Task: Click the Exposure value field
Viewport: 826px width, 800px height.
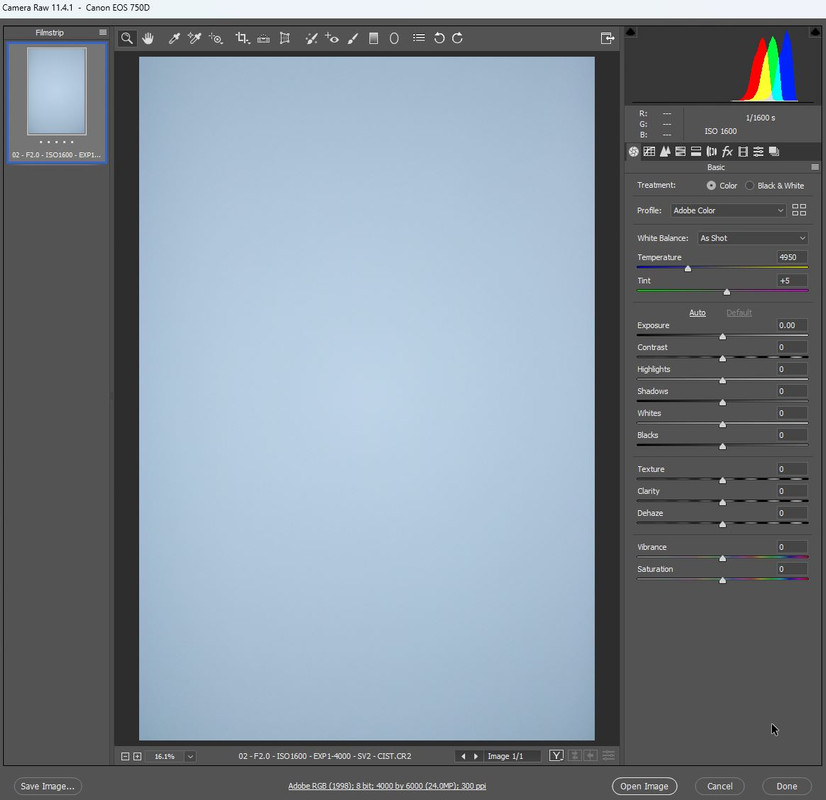Action: [792, 325]
